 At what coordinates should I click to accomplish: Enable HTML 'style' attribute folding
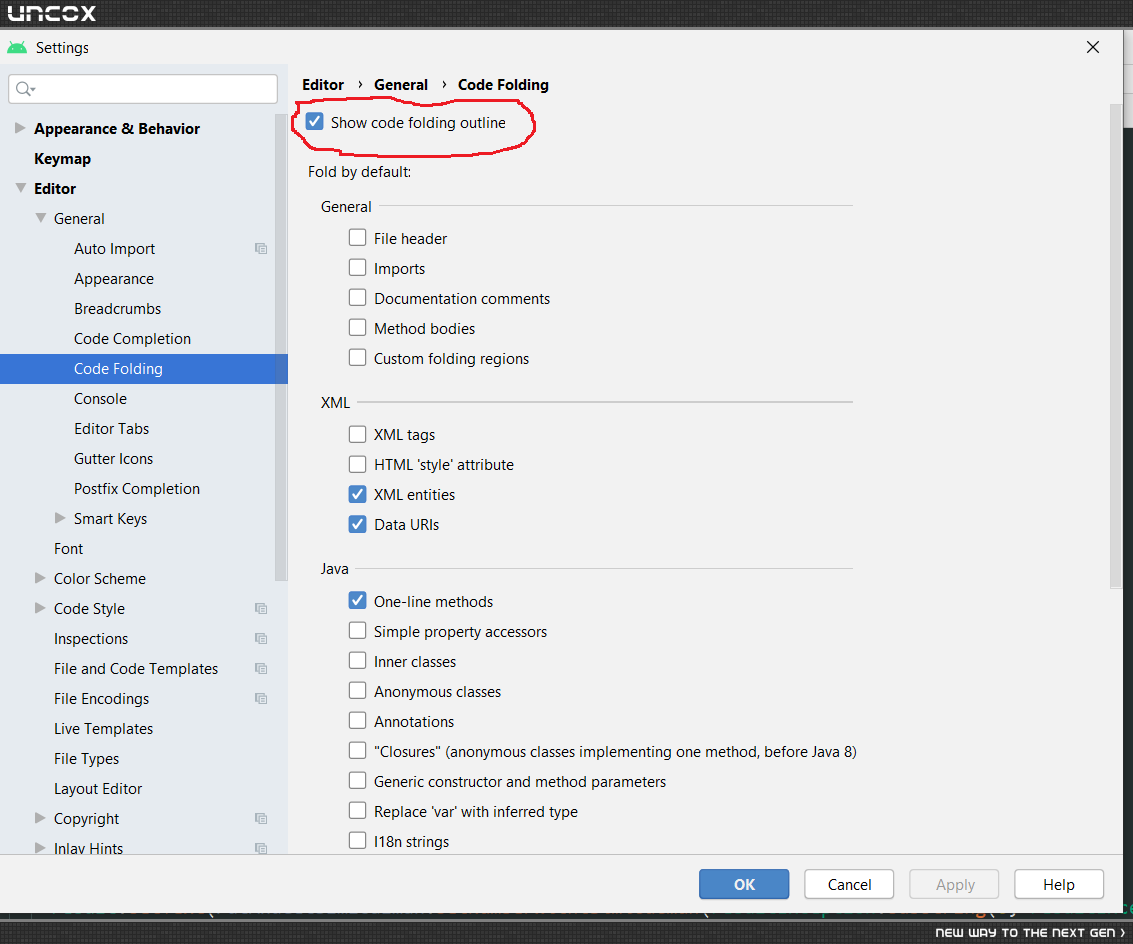click(x=357, y=464)
